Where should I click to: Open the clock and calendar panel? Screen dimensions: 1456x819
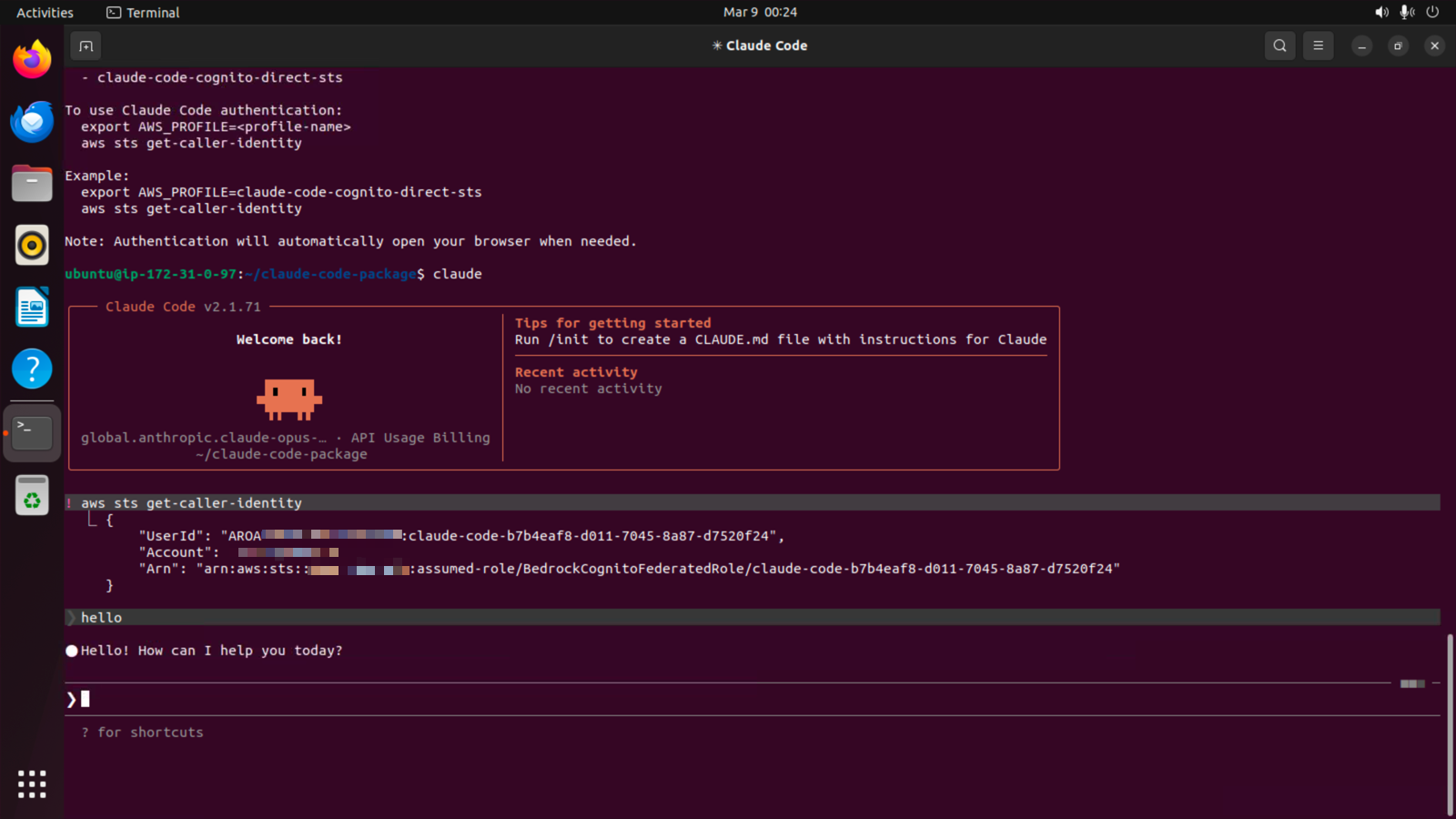pyautogui.click(x=760, y=13)
